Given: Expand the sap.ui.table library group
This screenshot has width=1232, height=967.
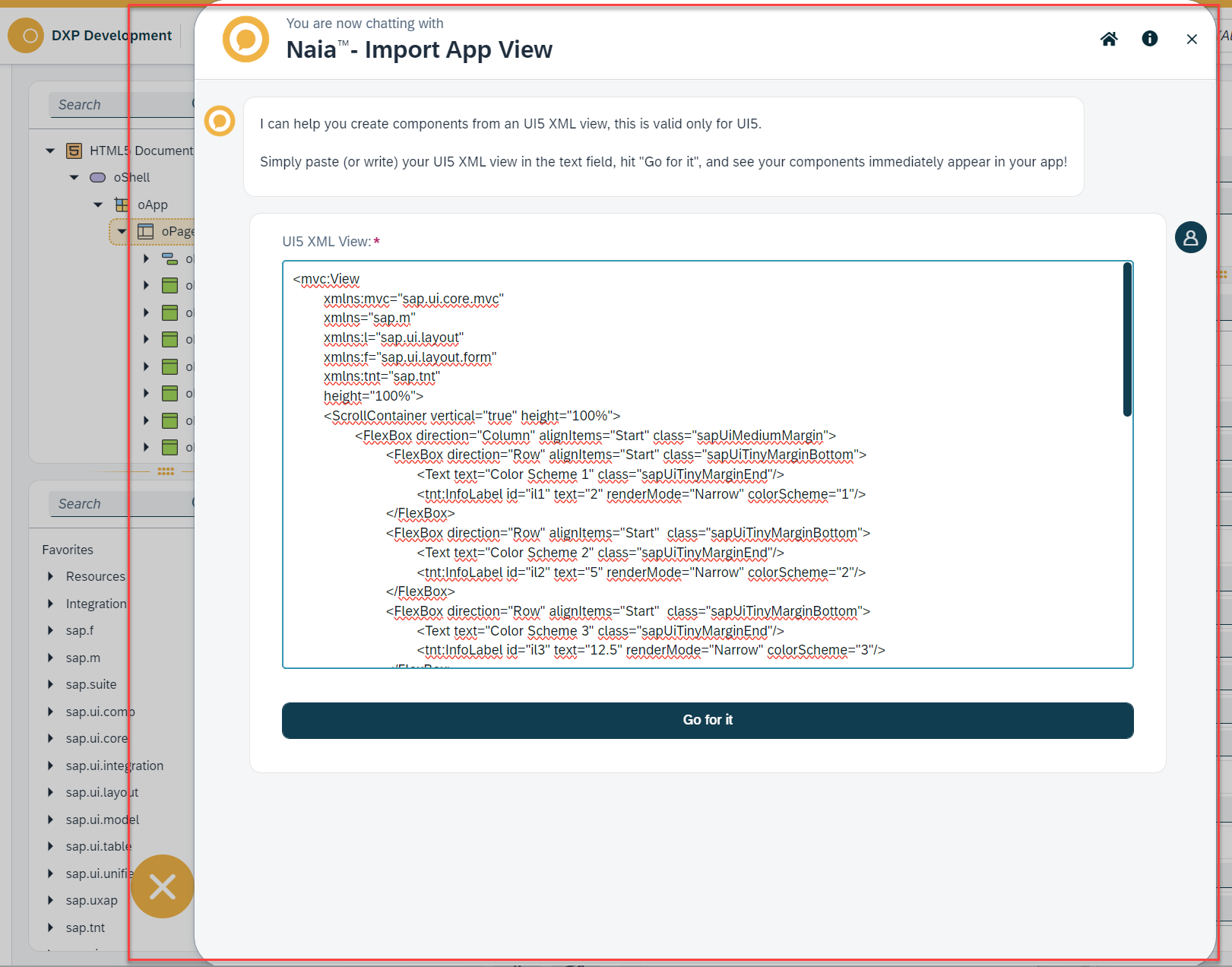Looking at the screenshot, I should tap(50, 846).
